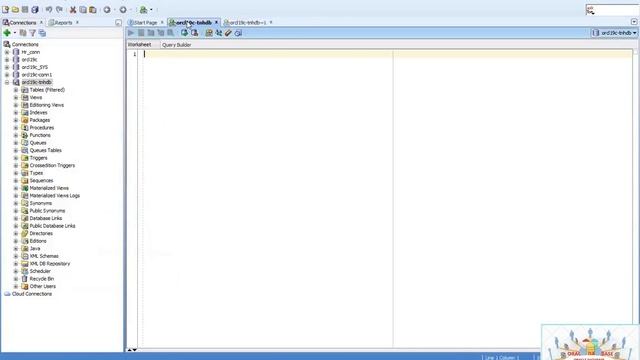Click the Save All icon
Viewport: 640px width, 360px height.
35,9
